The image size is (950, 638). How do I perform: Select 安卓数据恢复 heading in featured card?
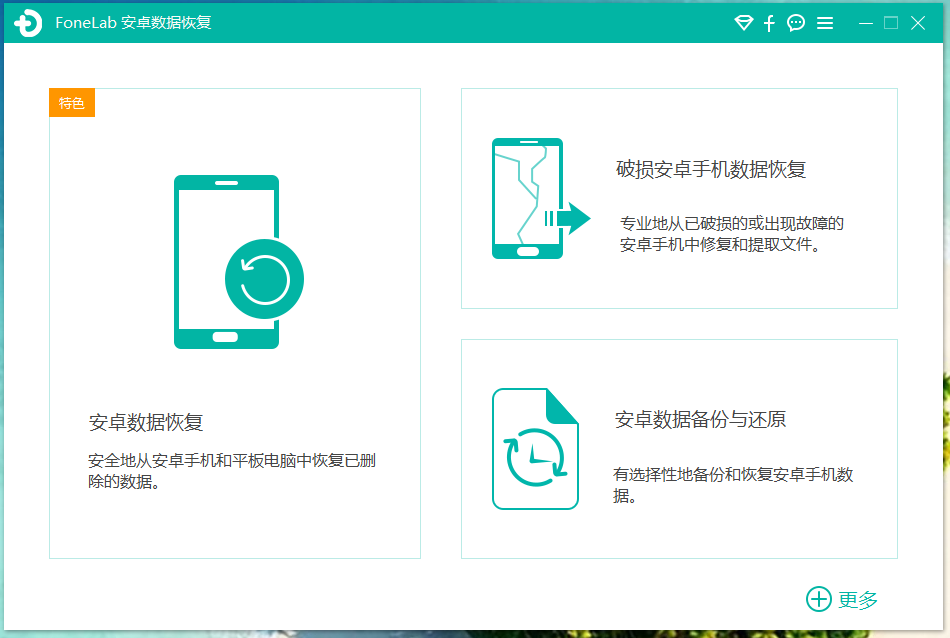pos(145,422)
